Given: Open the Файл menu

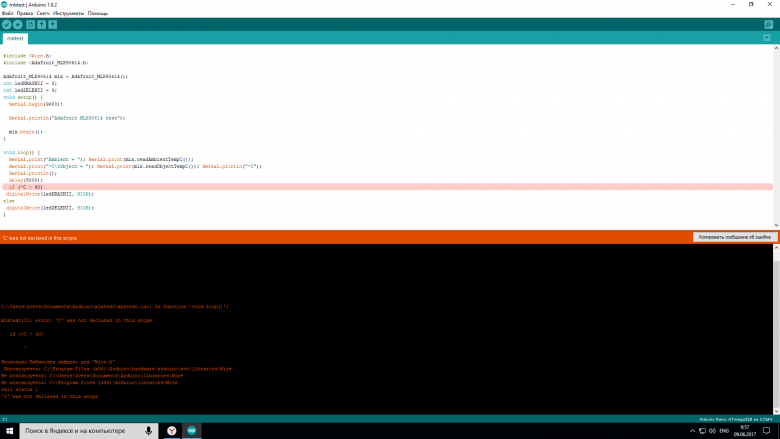Looking at the screenshot, I should (7, 13).
